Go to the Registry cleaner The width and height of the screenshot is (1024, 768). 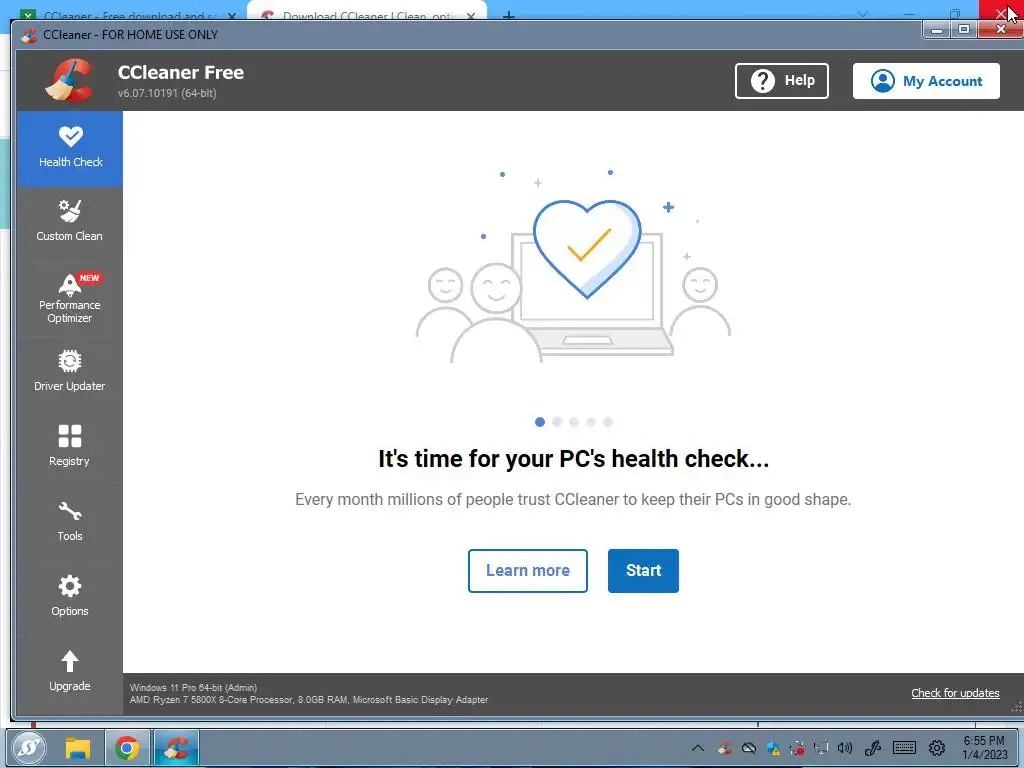70,448
